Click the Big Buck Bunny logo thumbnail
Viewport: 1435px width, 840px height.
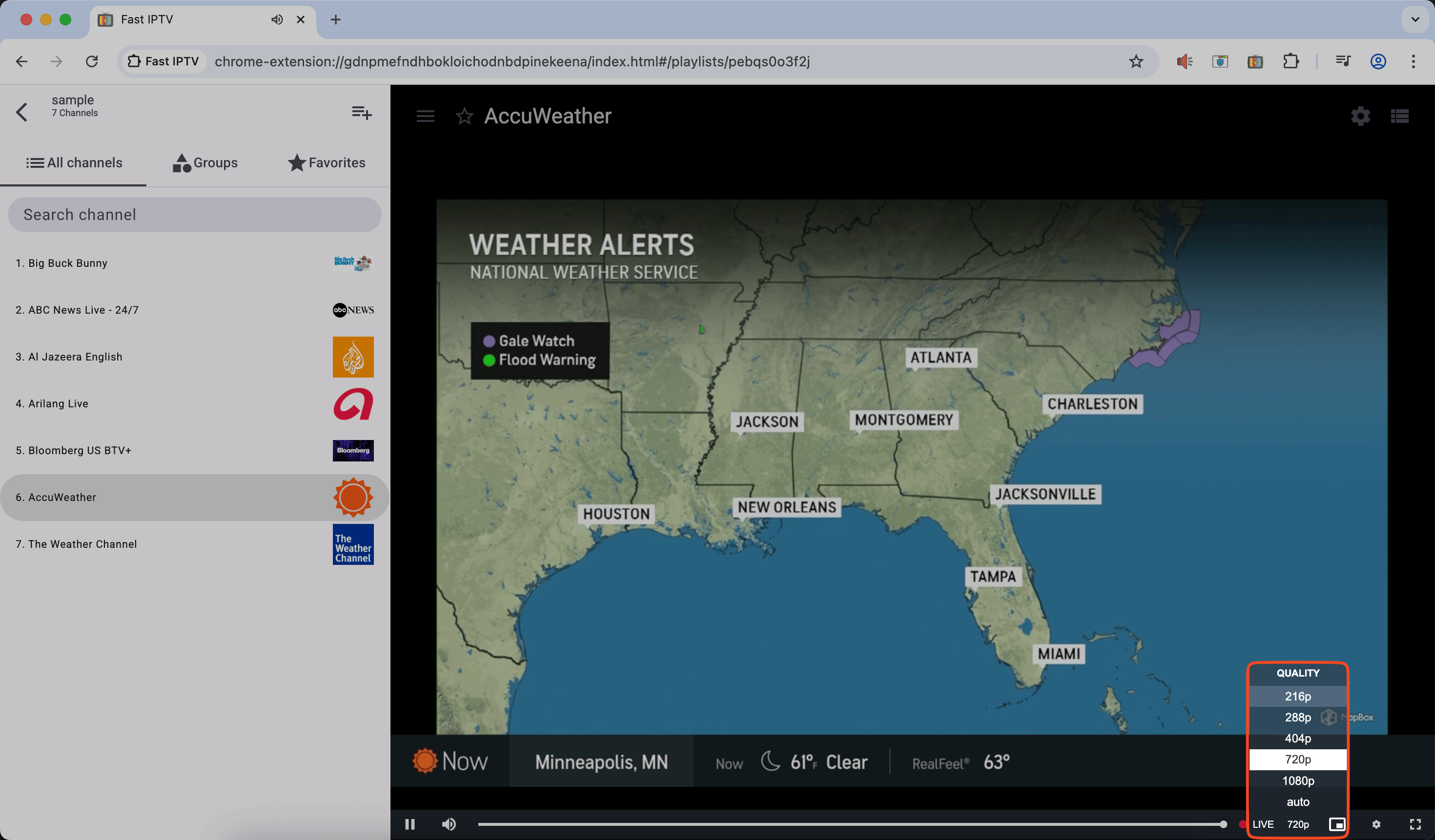(x=353, y=263)
